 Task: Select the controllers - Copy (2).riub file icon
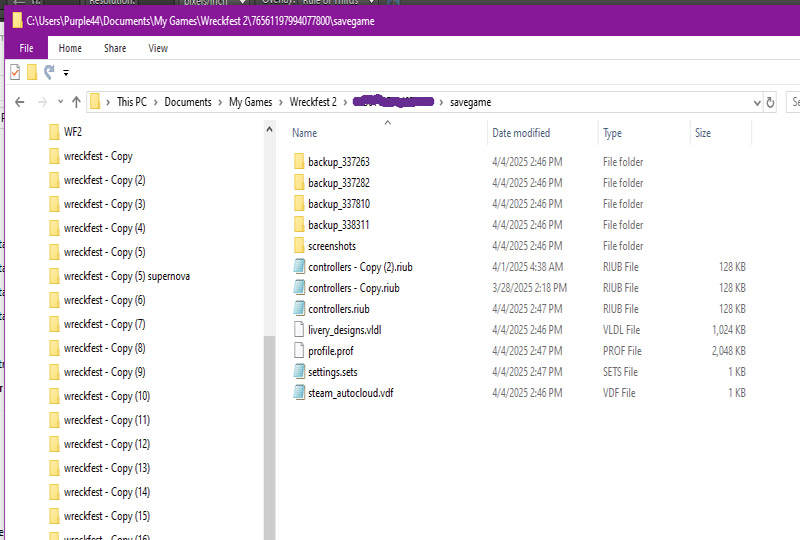pos(299,266)
